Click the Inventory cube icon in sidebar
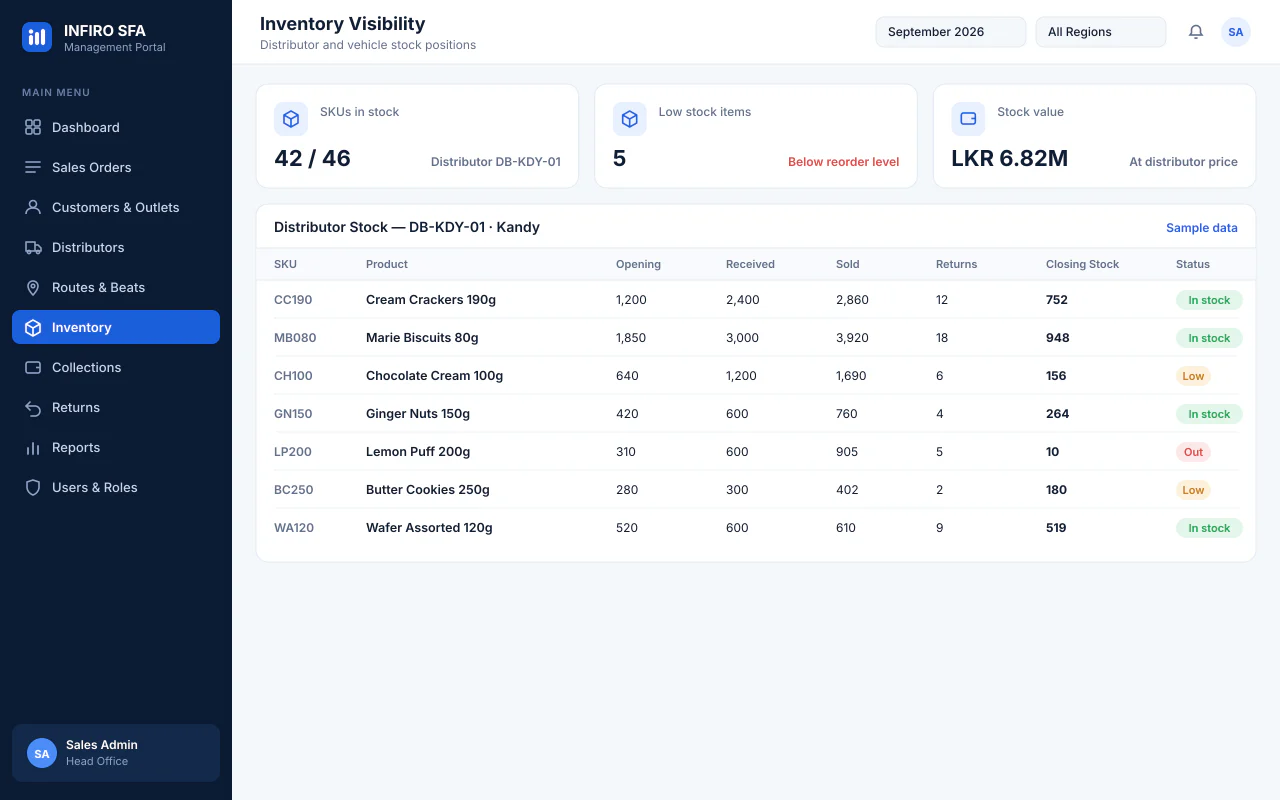This screenshot has width=1280, height=800. (x=33, y=327)
